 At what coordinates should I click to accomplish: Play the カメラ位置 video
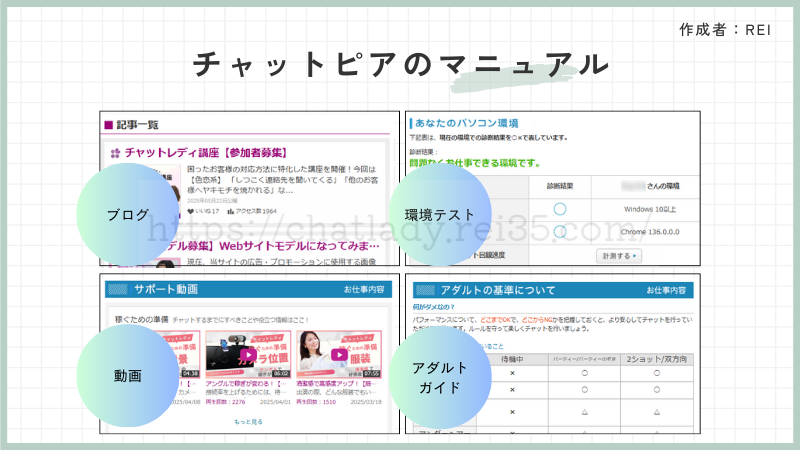[x=248, y=354]
